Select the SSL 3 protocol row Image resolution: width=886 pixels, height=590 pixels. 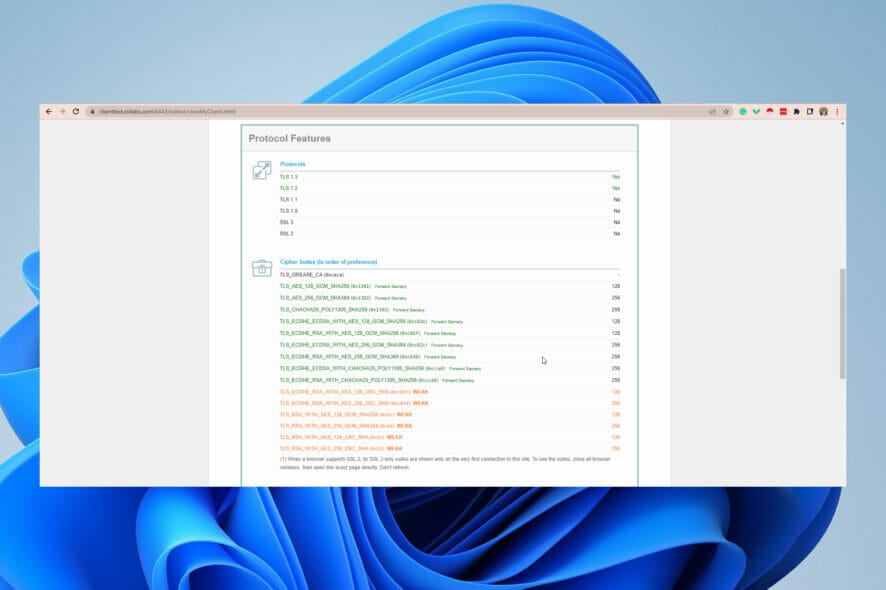click(450, 222)
